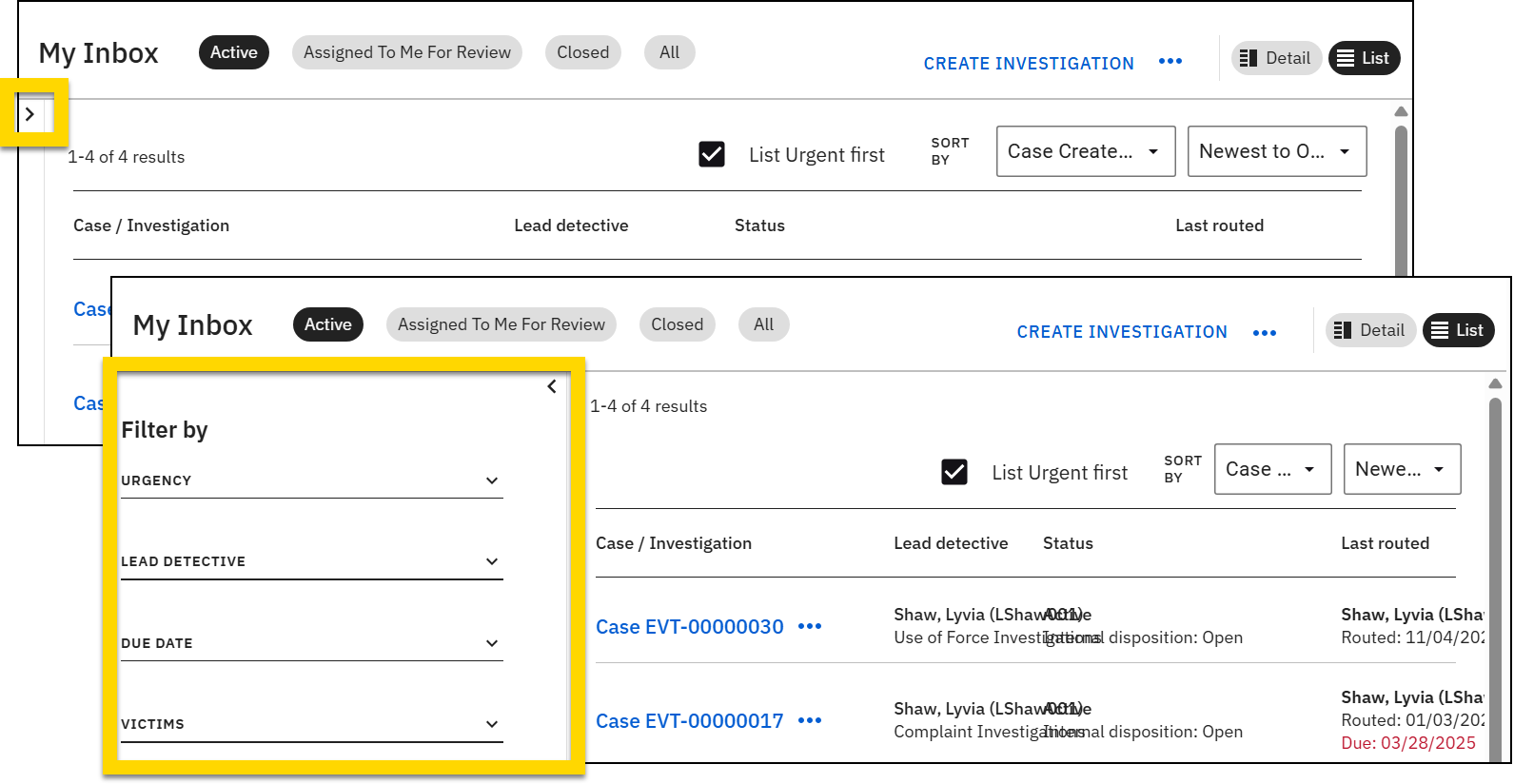This screenshot has height=784, width=1514.
Task: Open Newe... order dropdown in front window
Action: (x=1403, y=469)
